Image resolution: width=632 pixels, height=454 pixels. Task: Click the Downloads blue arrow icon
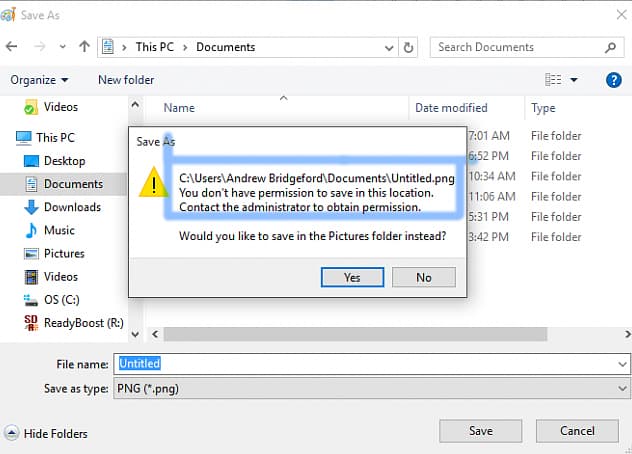pyautogui.click(x=31, y=207)
